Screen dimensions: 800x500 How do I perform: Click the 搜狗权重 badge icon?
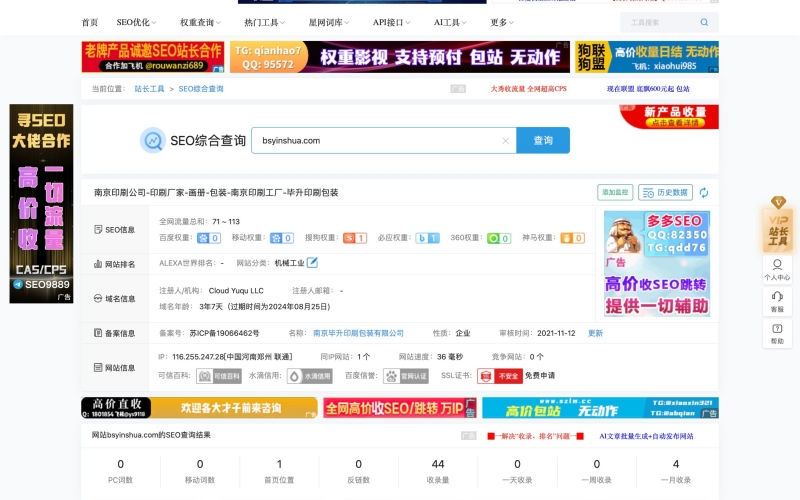coord(355,238)
